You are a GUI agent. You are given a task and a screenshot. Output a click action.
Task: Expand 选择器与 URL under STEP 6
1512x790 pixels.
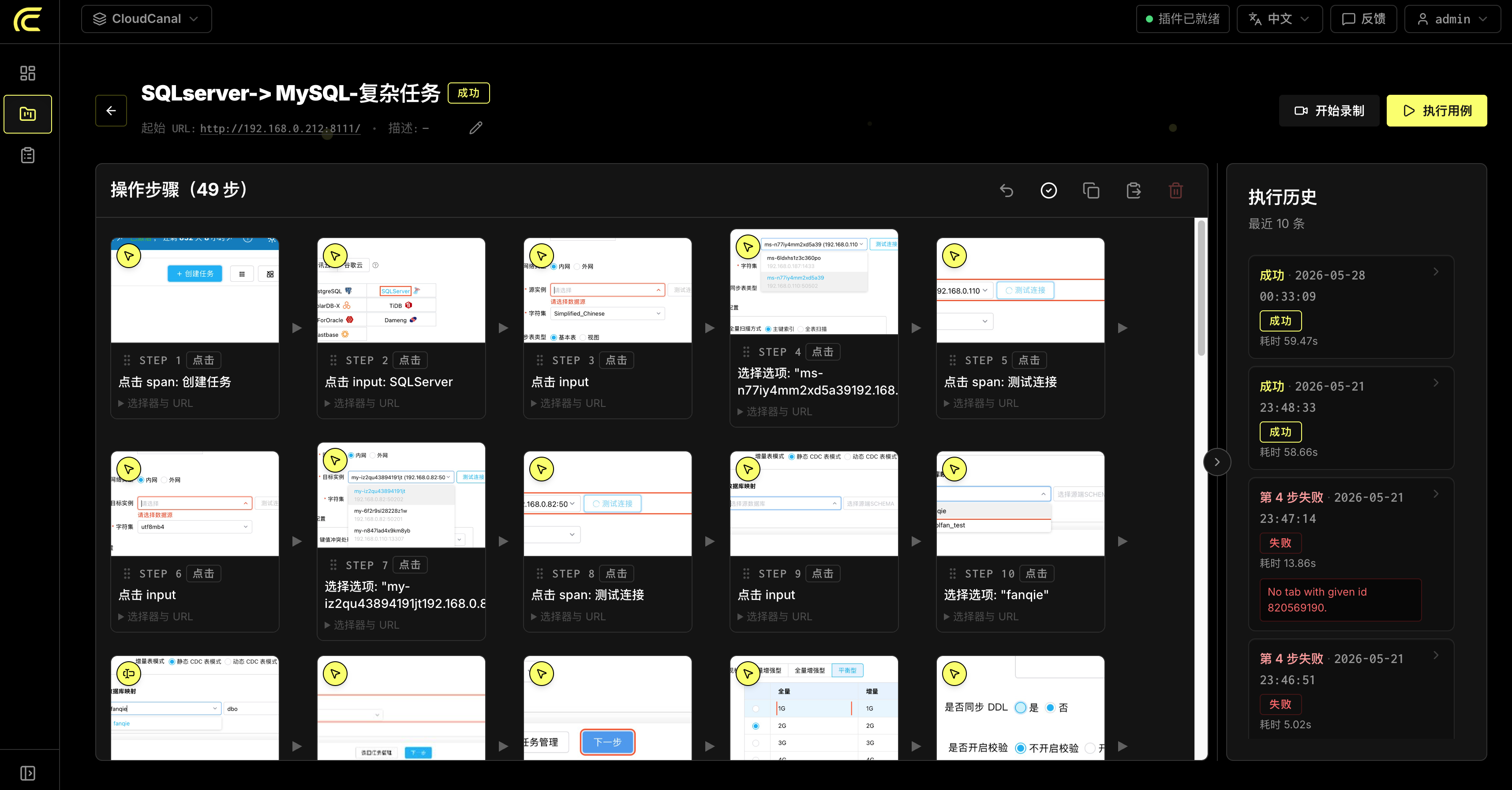[156, 617]
